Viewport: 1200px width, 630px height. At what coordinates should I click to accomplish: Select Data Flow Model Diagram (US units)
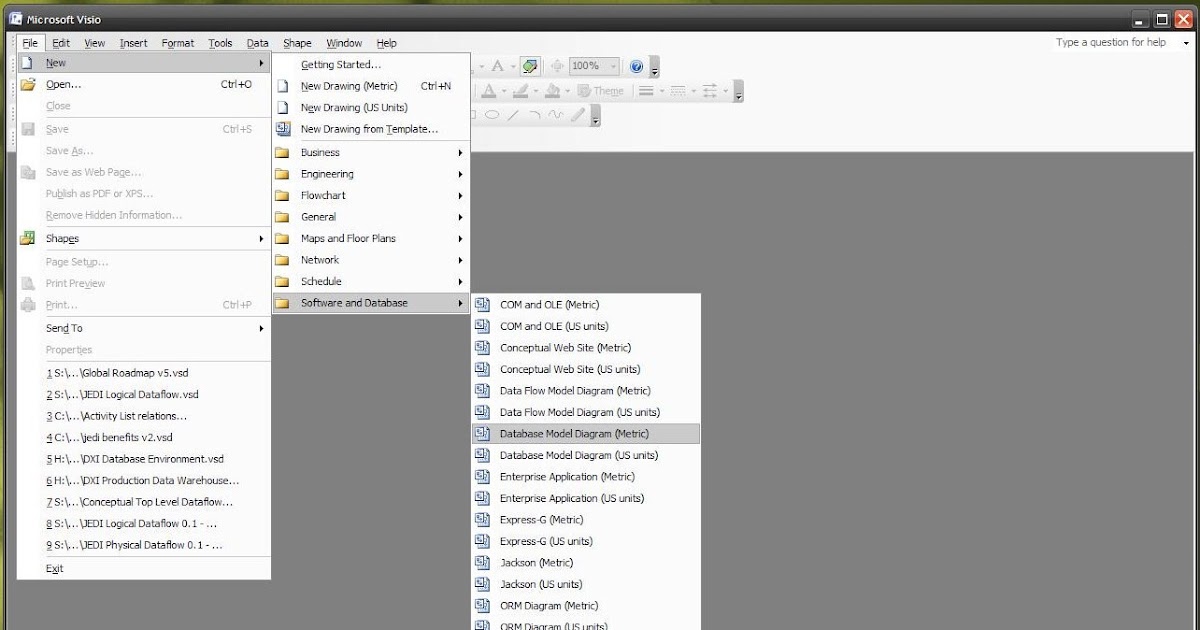[586, 412]
